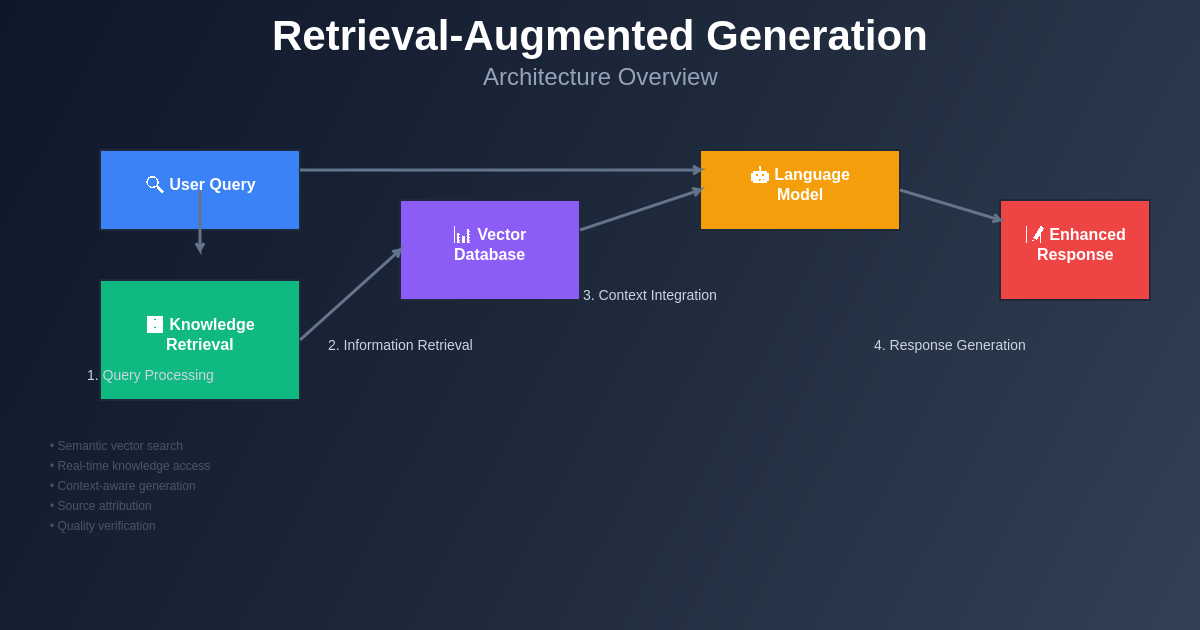Click the 'Retrieval-Augmented Generation' title
This screenshot has height=630, width=1200.
click(x=600, y=36)
